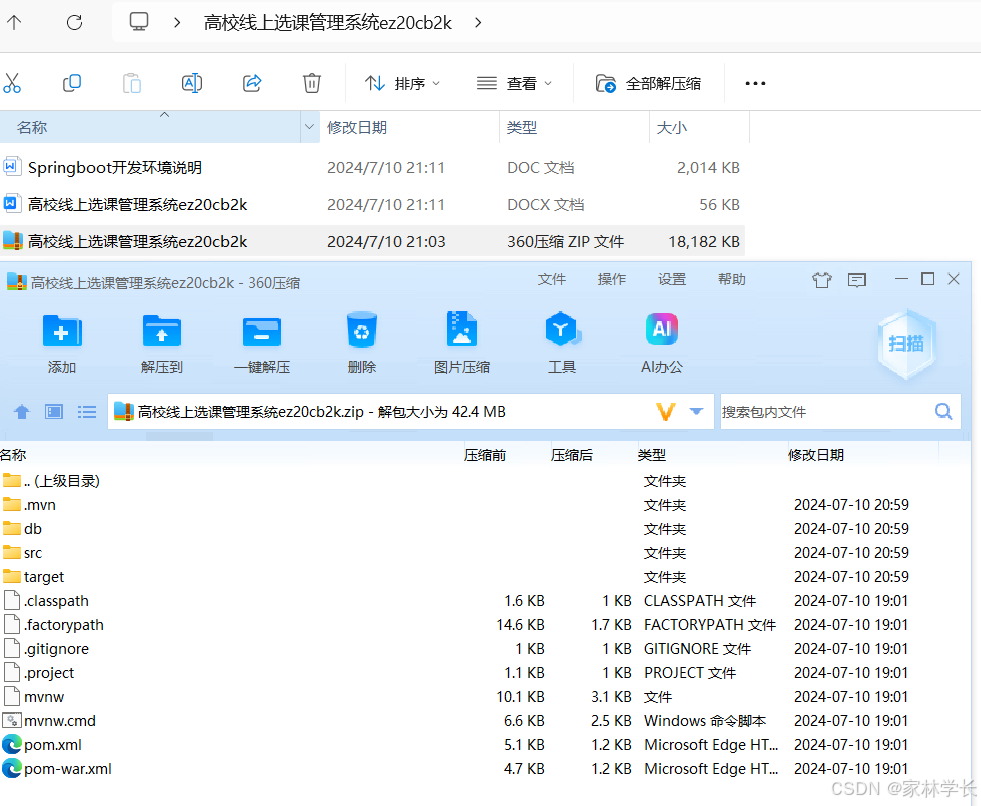Viewport: 981px width, 806px height.
Task: Switch to thumbnail view icon in 360压缩
Action: pos(54,412)
